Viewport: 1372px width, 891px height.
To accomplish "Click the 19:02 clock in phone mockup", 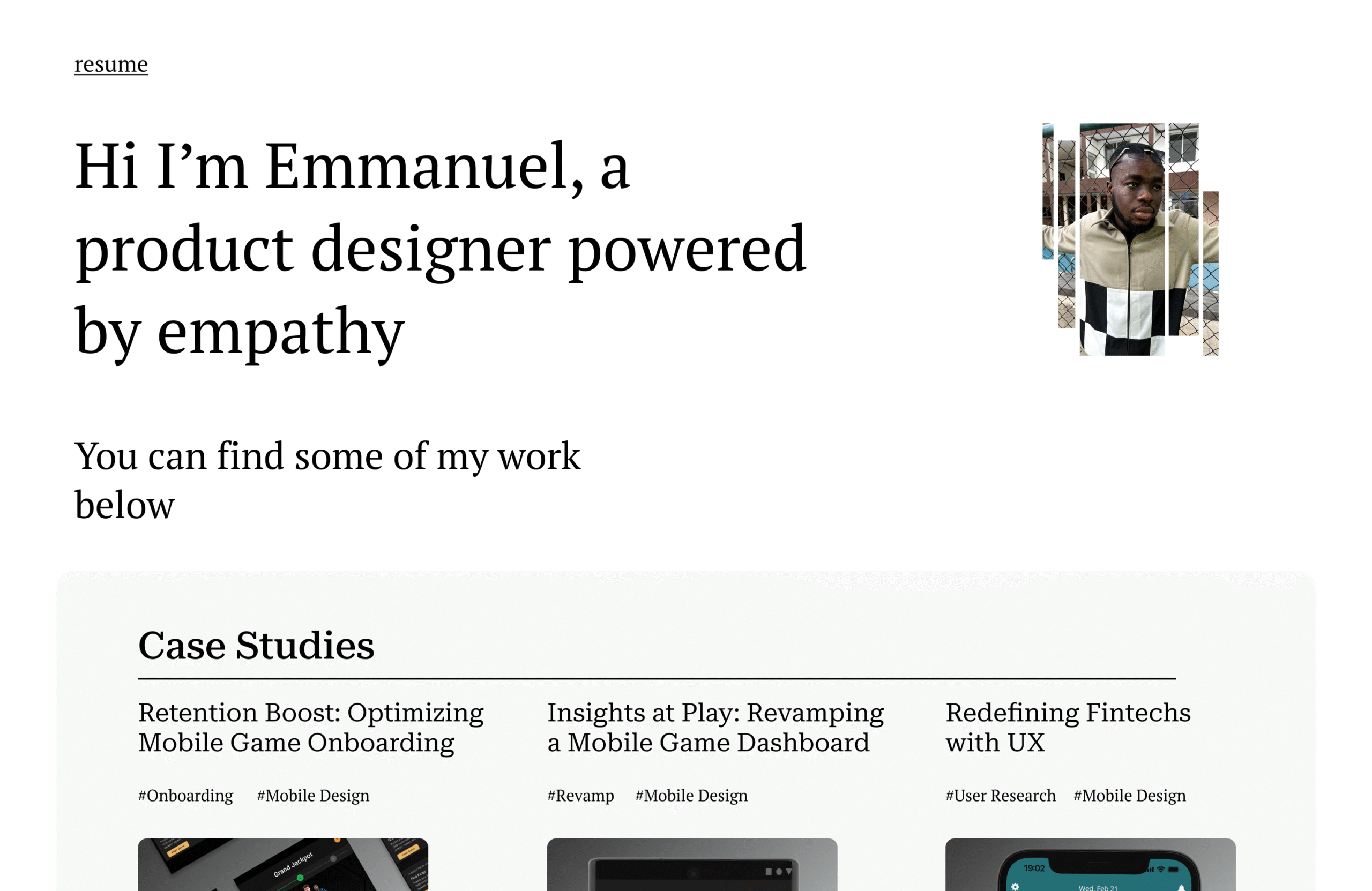I will pos(1034,868).
